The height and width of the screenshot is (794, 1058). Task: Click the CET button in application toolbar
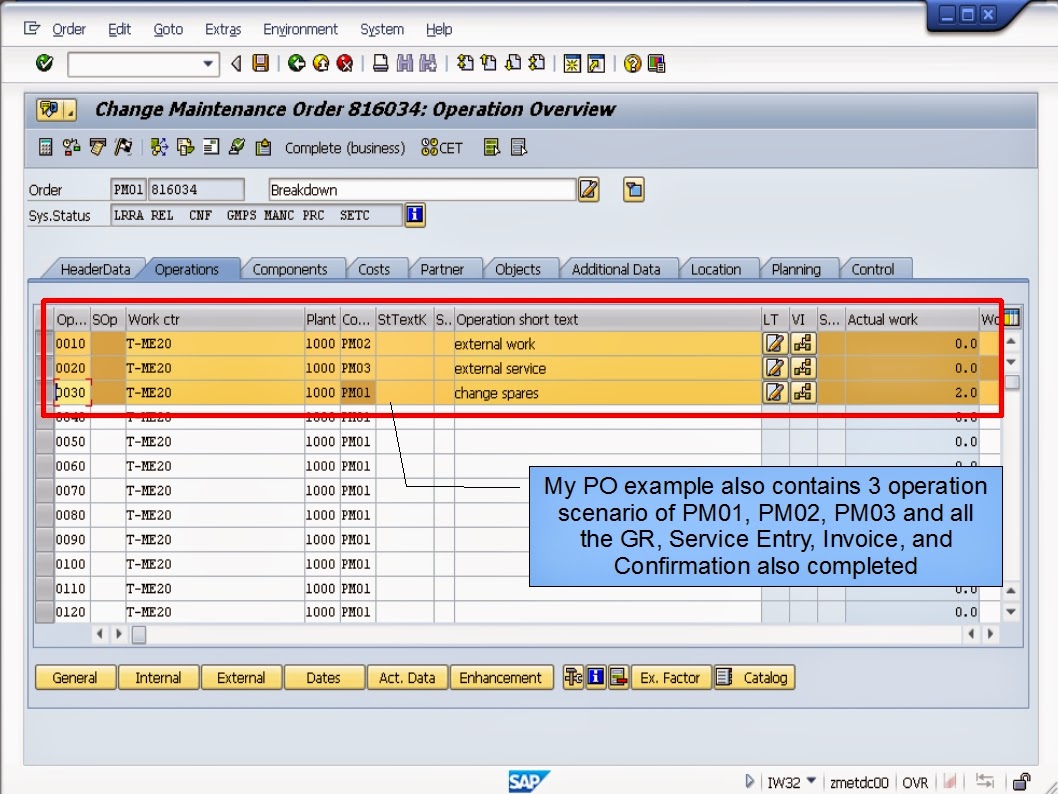coord(442,148)
